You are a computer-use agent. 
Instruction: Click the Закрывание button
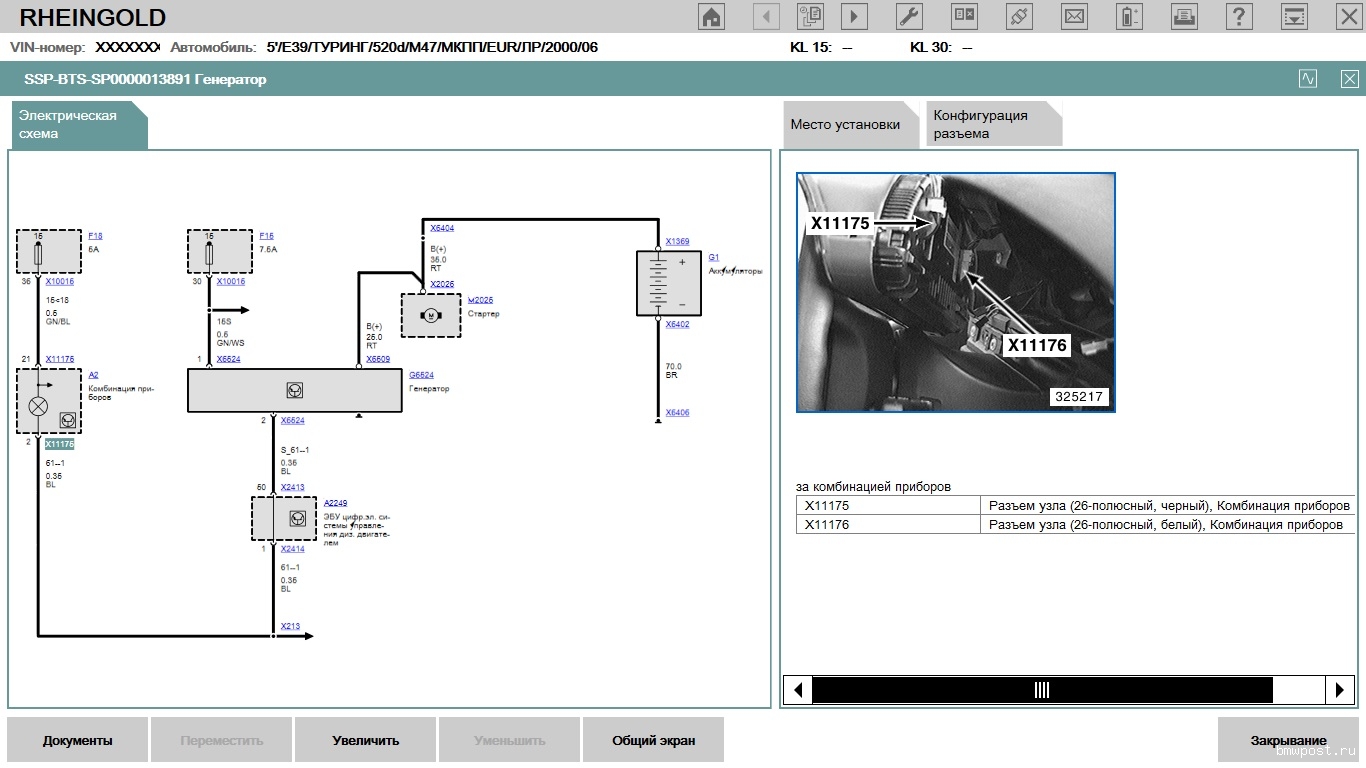(x=1288, y=741)
